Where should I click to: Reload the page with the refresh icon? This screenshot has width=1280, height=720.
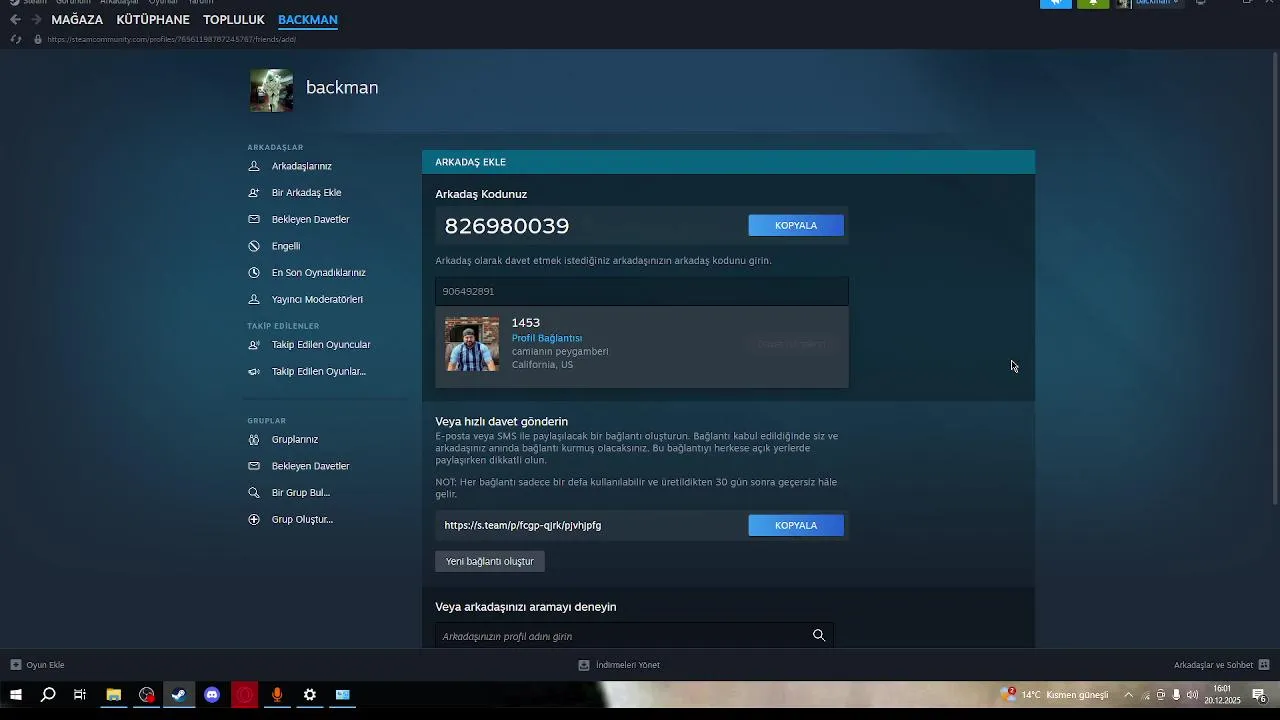click(15, 39)
